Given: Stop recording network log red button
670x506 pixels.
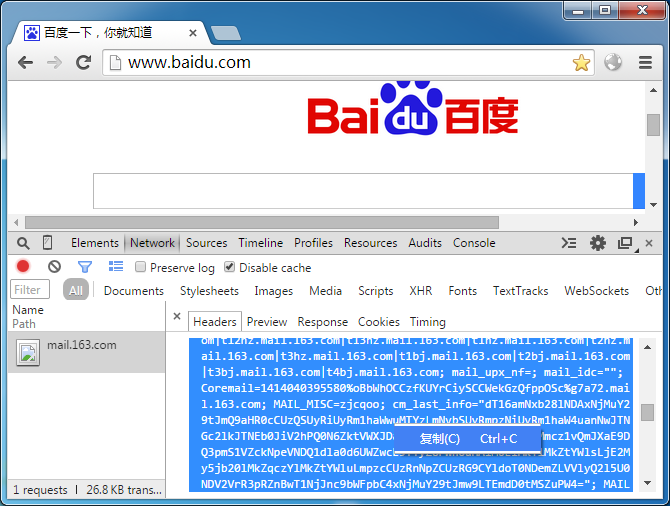Looking at the screenshot, I should point(23,266).
